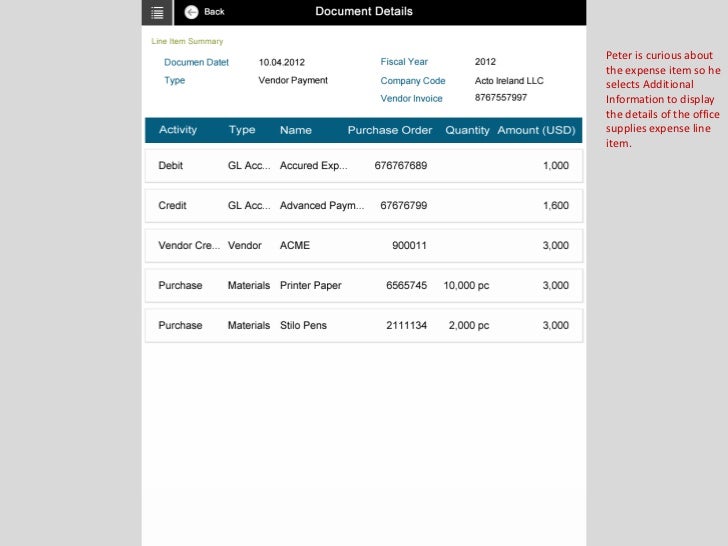Select the fiscal year value 2012
This screenshot has height=546, width=728.
(485, 62)
